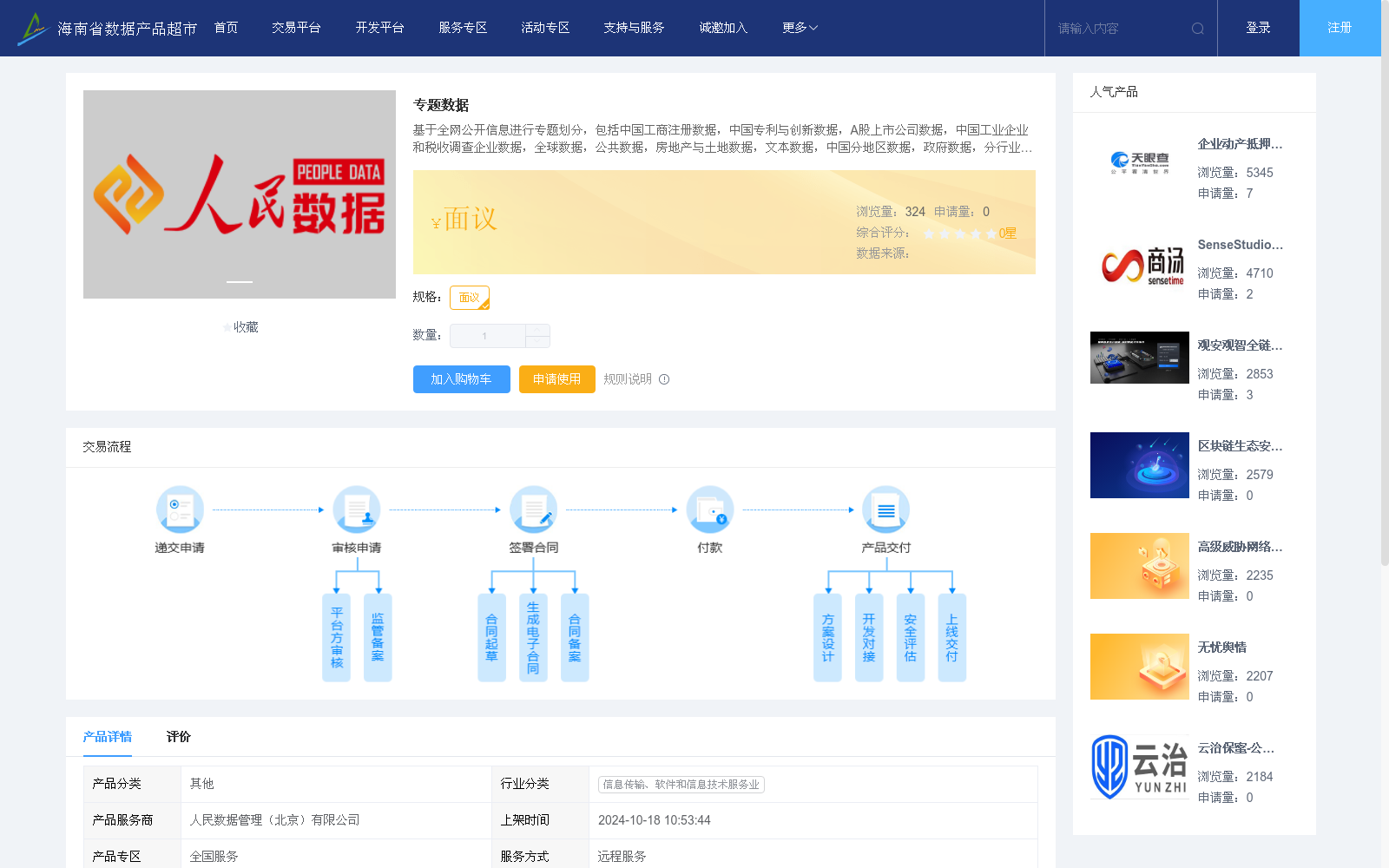
Task: Click the Hainan data supermarket logo
Action: pyautogui.click(x=107, y=28)
